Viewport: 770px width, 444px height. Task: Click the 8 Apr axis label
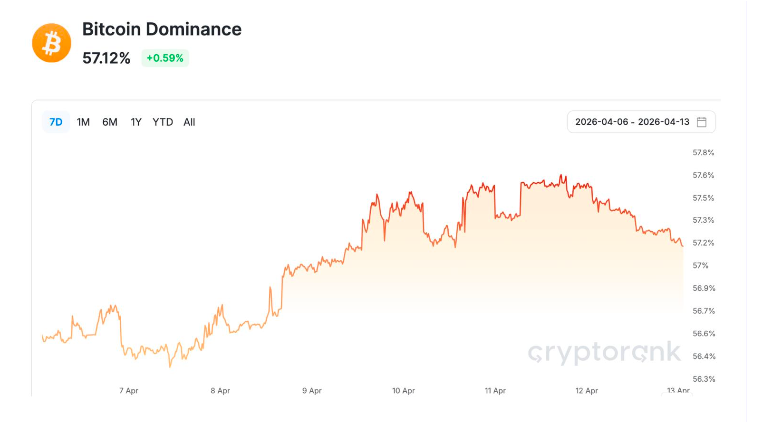click(x=220, y=391)
